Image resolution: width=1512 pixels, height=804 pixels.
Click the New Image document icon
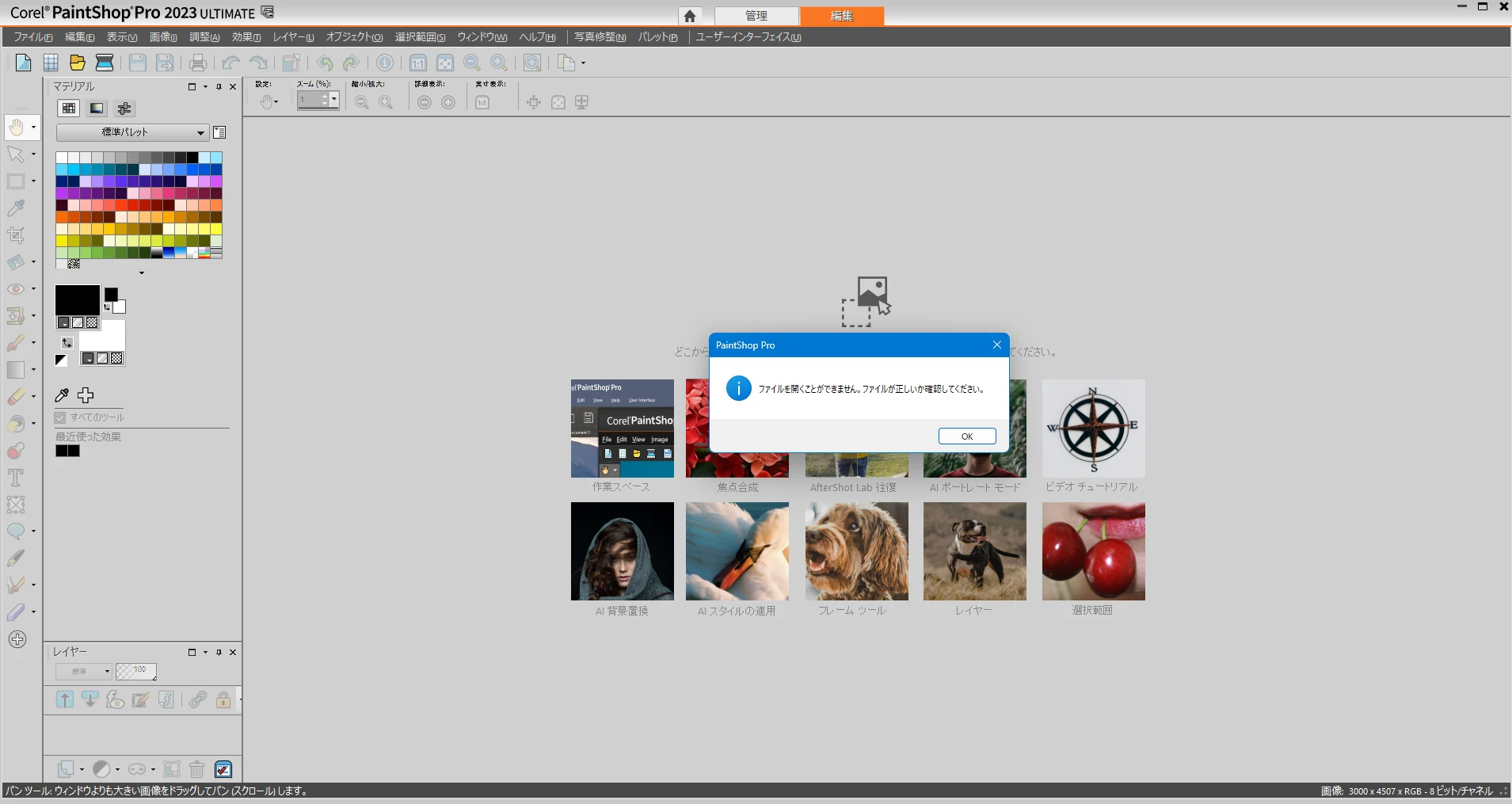(24, 63)
